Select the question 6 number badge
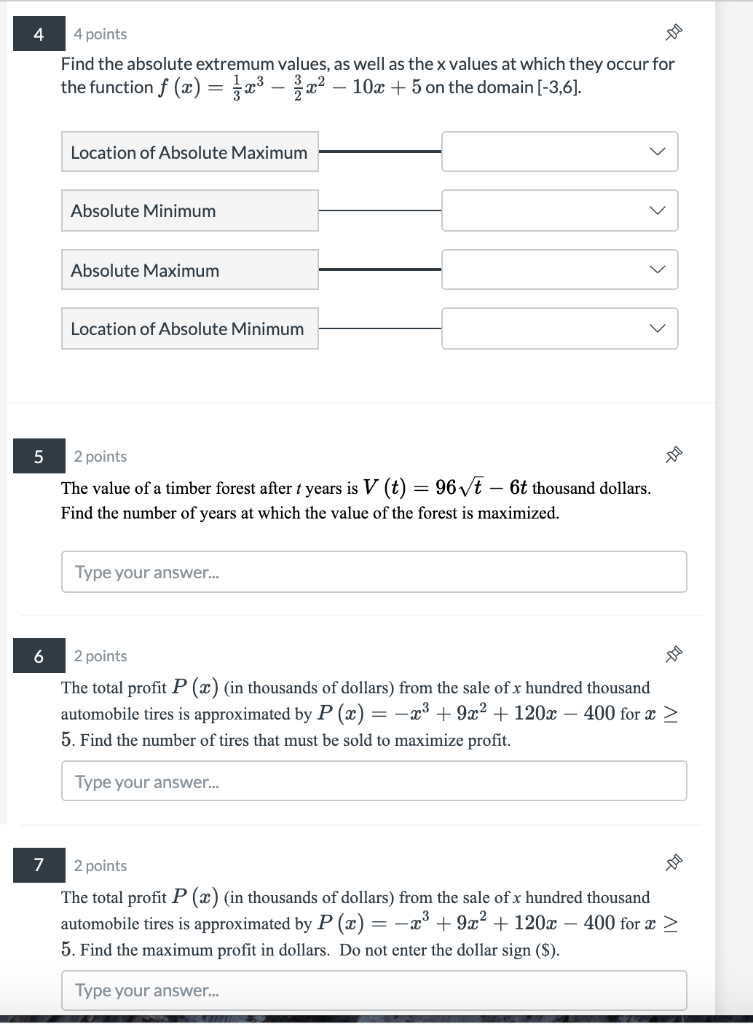Image resolution: width=753 pixels, height=1024 pixels. point(37,655)
